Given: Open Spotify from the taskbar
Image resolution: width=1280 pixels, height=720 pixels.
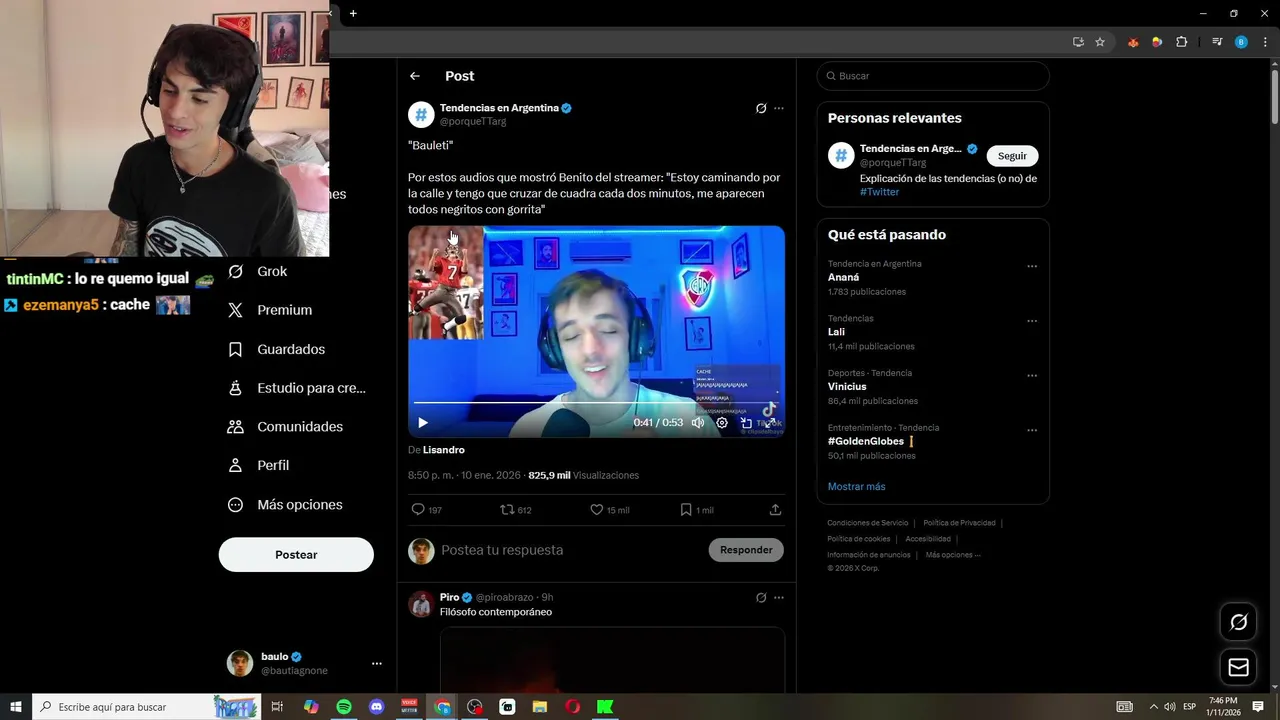Looking at the screenshot, I should [x=344, y=707].
